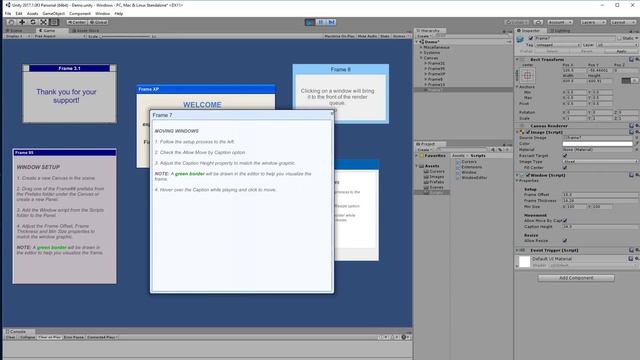Click the Pos X input field
This screenshot has width=640, height=360.
(x=574, y=70)
